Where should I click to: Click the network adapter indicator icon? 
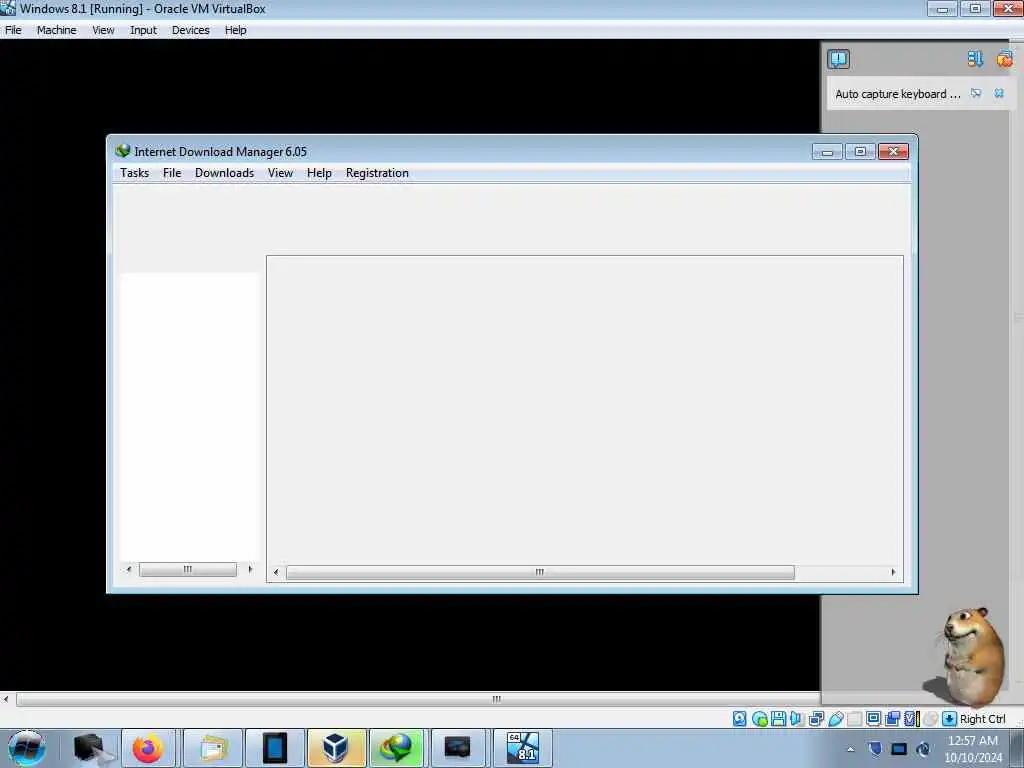pos(816,719)
